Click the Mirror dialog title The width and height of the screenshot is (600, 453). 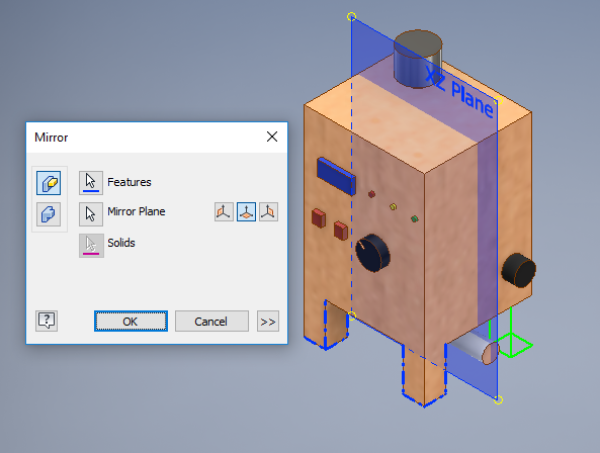tap(51, 137)
